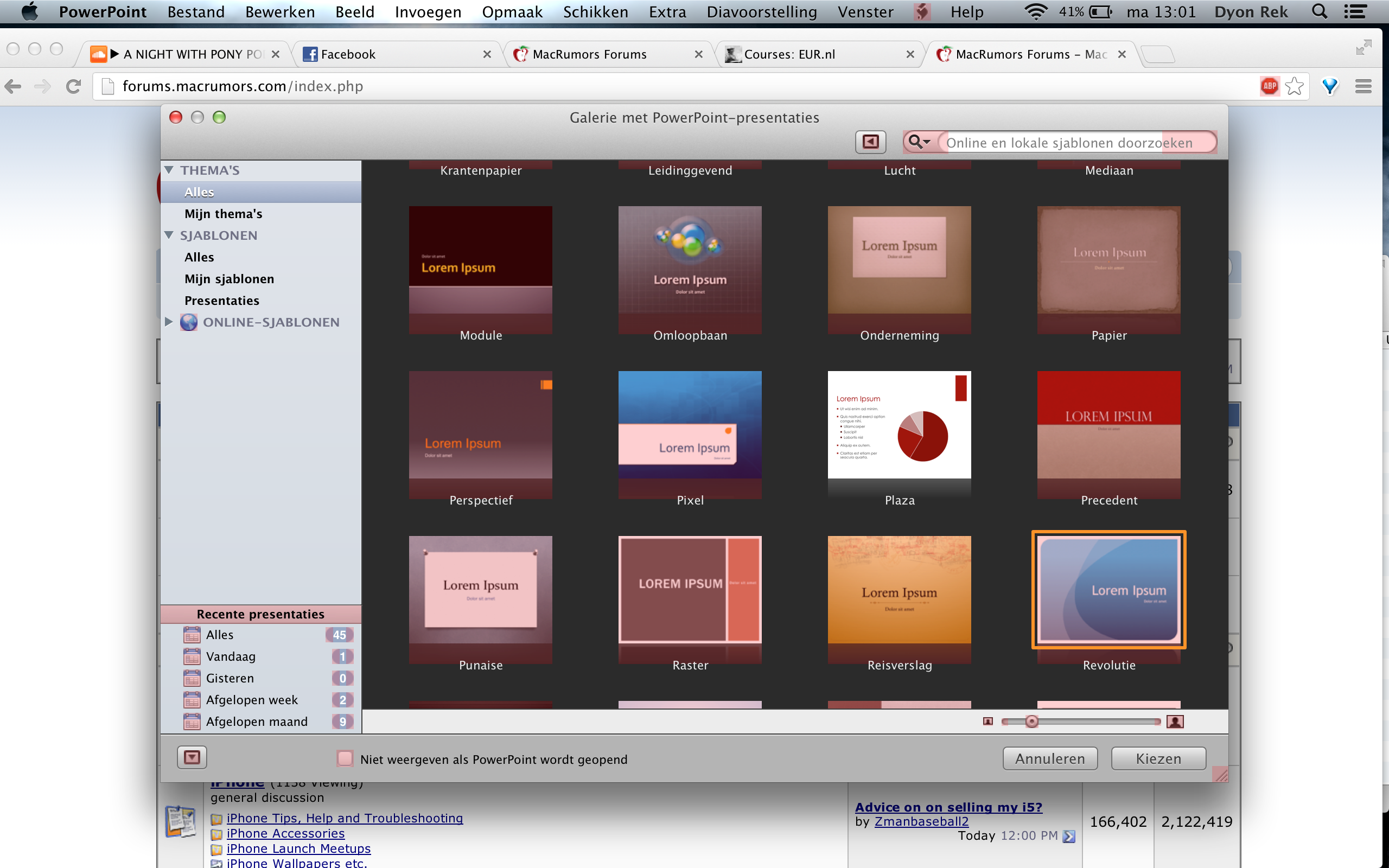Choose the Omloopbaan theme thumbnail
The image size is (1389, 868).
click(x=690, y=260)
